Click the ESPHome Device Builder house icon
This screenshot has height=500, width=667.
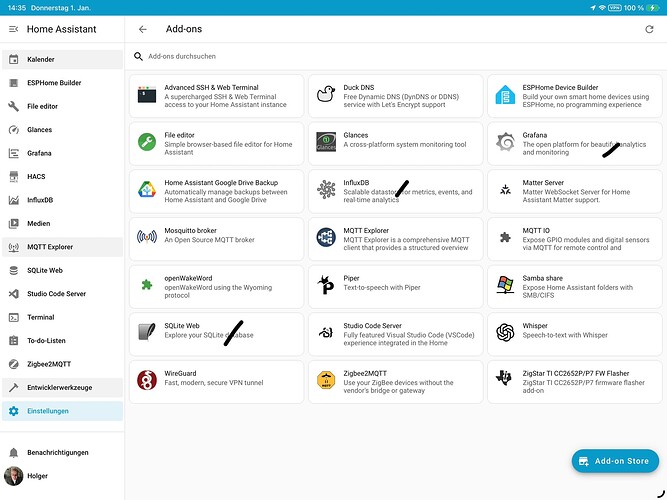(x=505, y=94)
